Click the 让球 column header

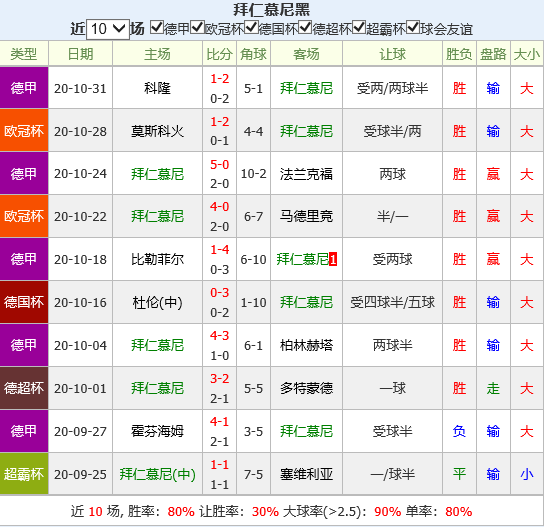(392, 54)
